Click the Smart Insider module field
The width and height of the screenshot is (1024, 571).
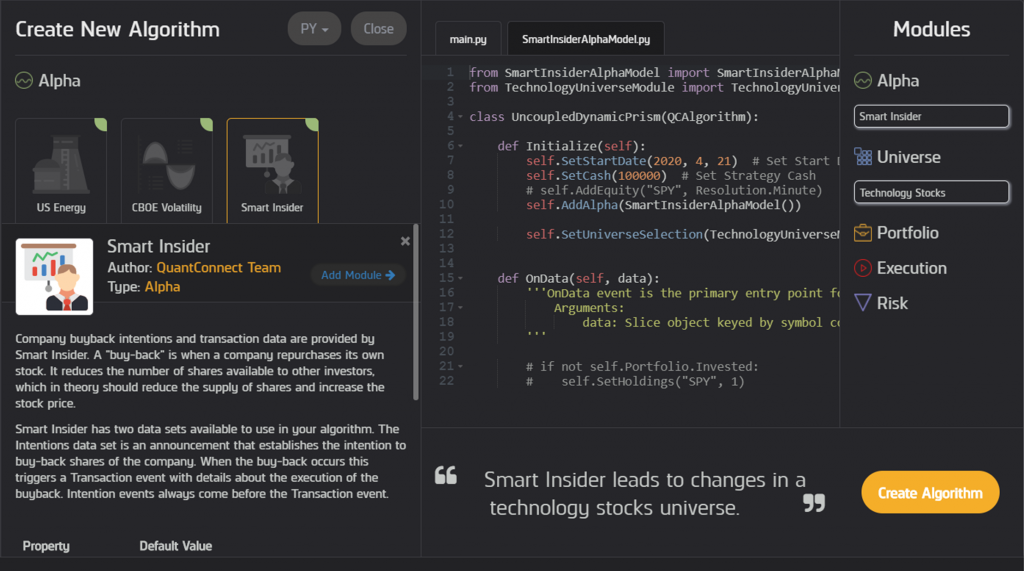[931, 116]
